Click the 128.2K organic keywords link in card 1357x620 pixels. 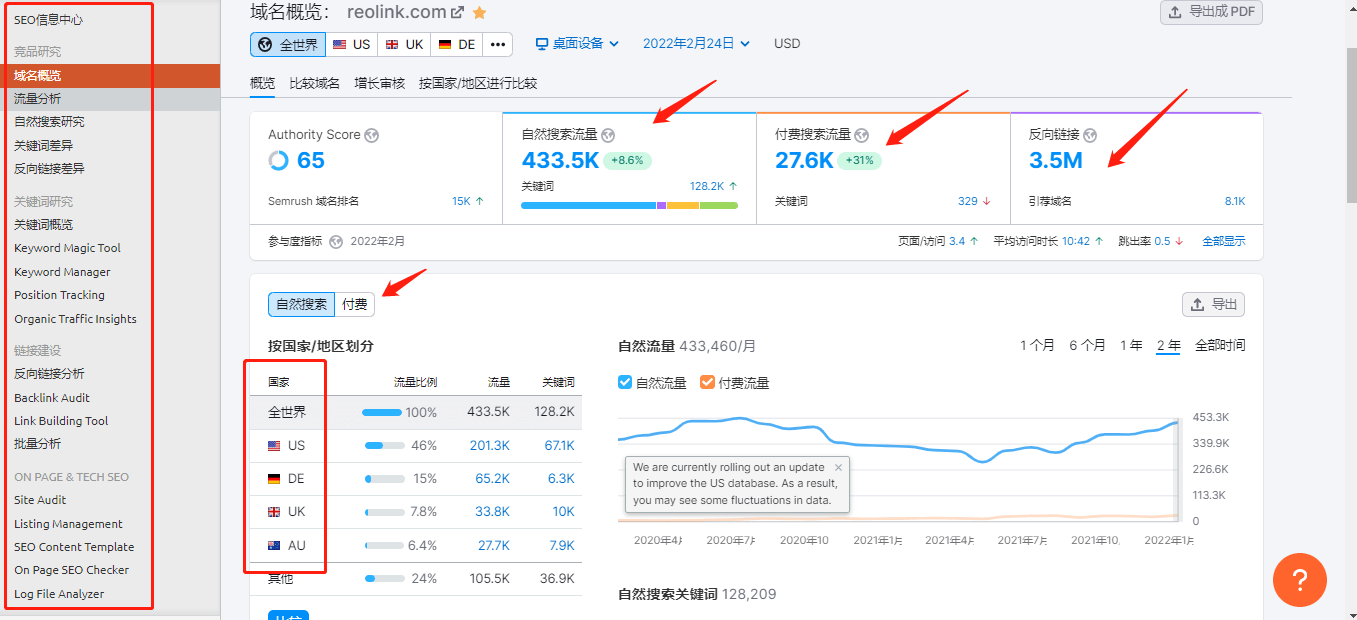coord(706,186)
